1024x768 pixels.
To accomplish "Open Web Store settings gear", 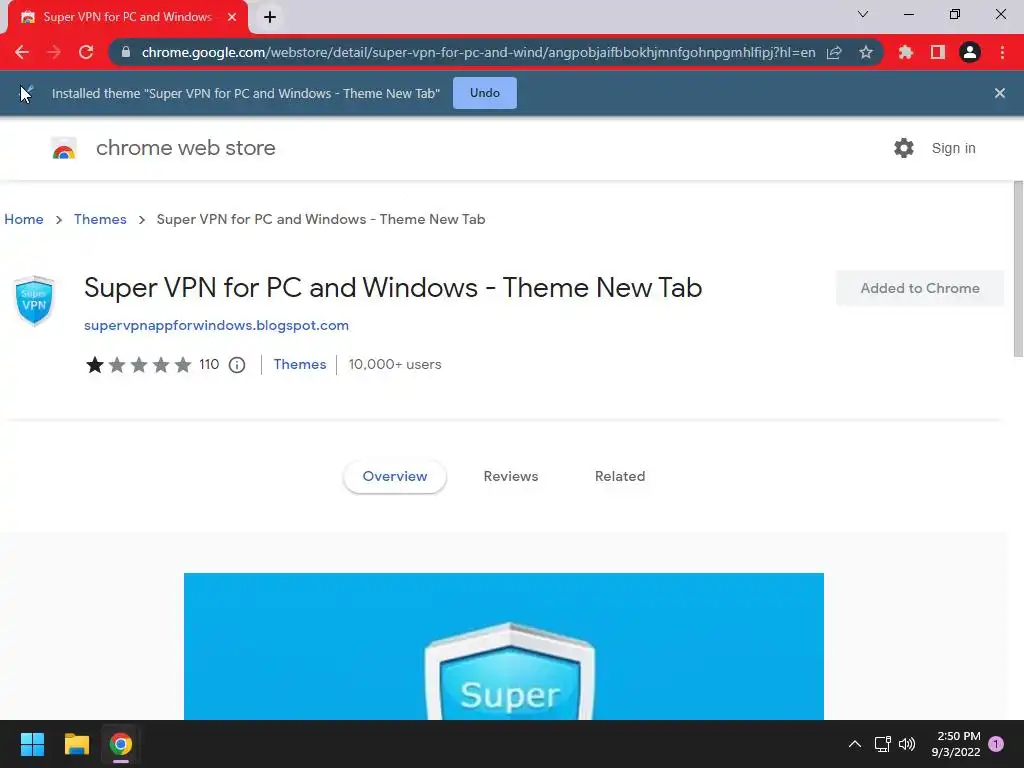I will [904, 148].
